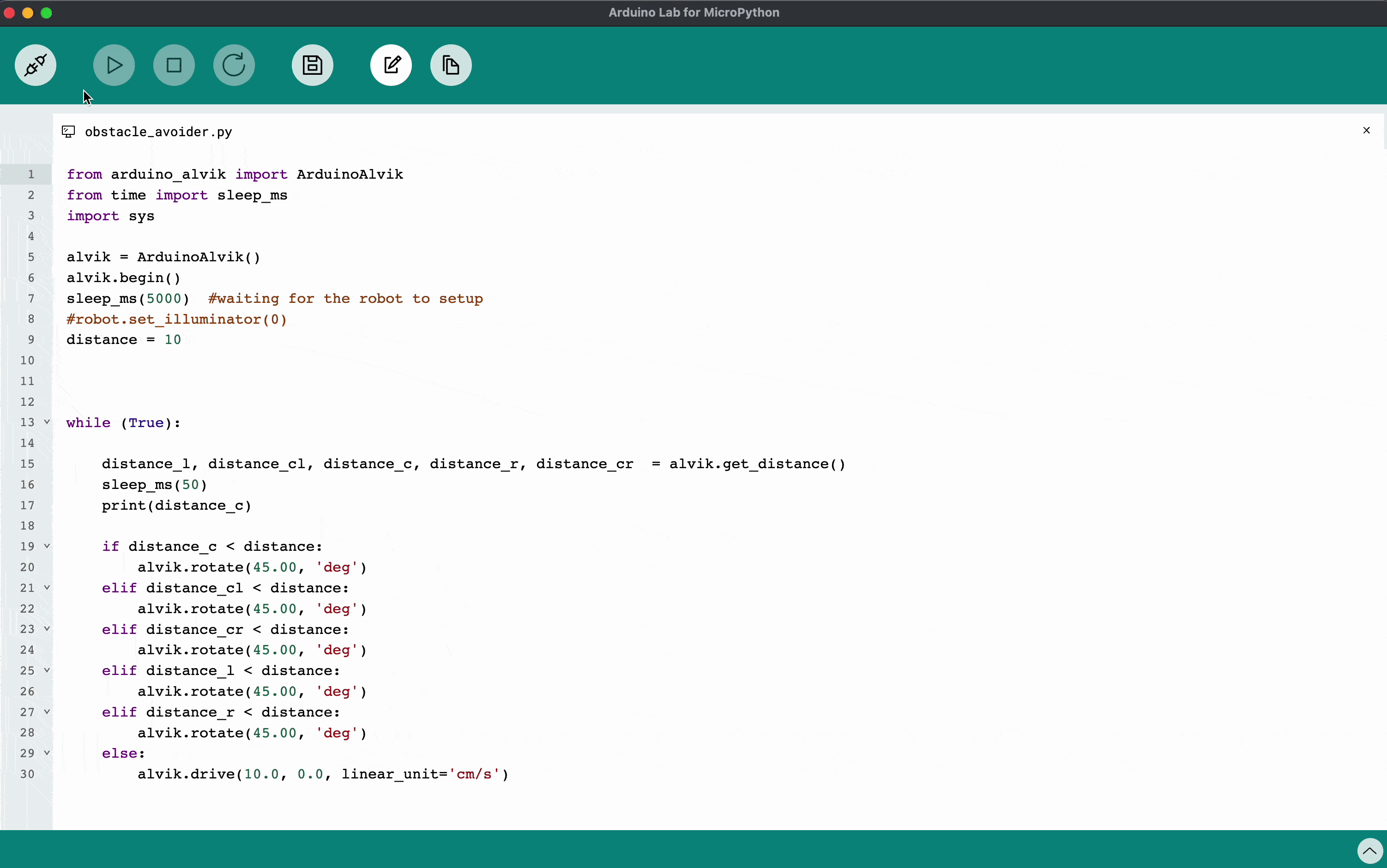Save the current file
The image size is (1387, 868).
pos(312,65)
